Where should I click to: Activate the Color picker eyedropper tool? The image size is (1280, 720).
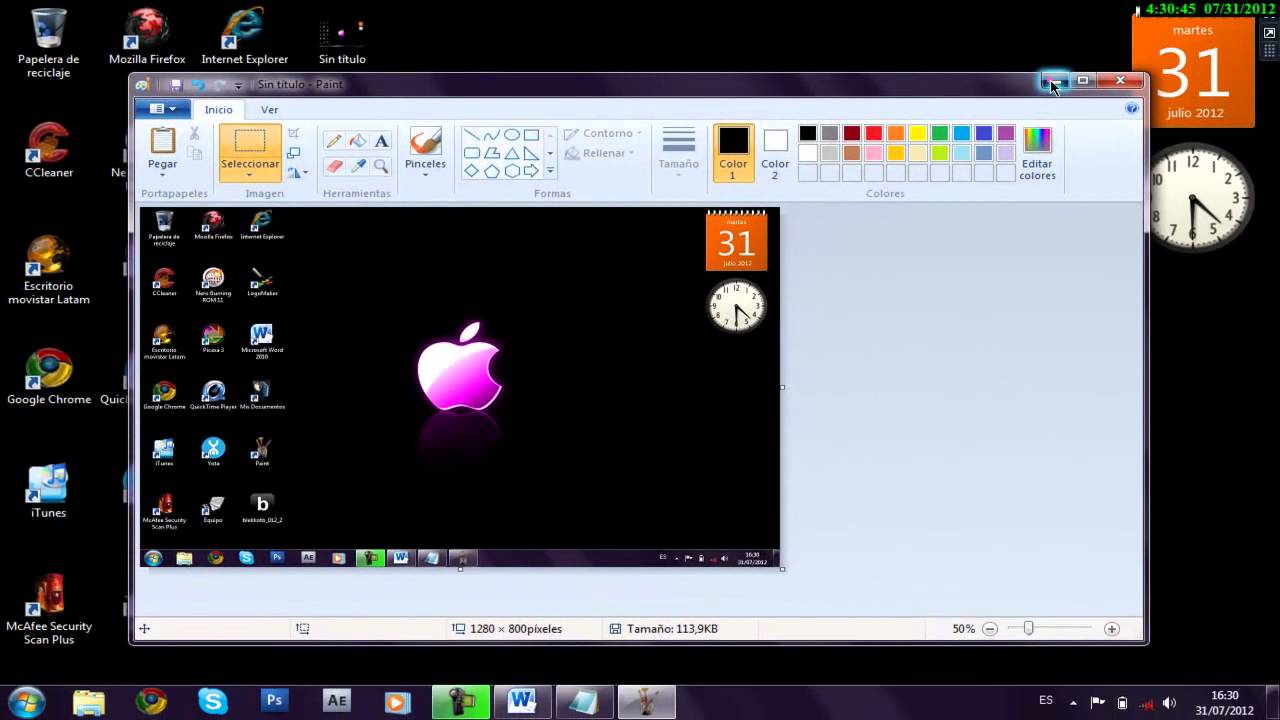[x=358, y=166]
